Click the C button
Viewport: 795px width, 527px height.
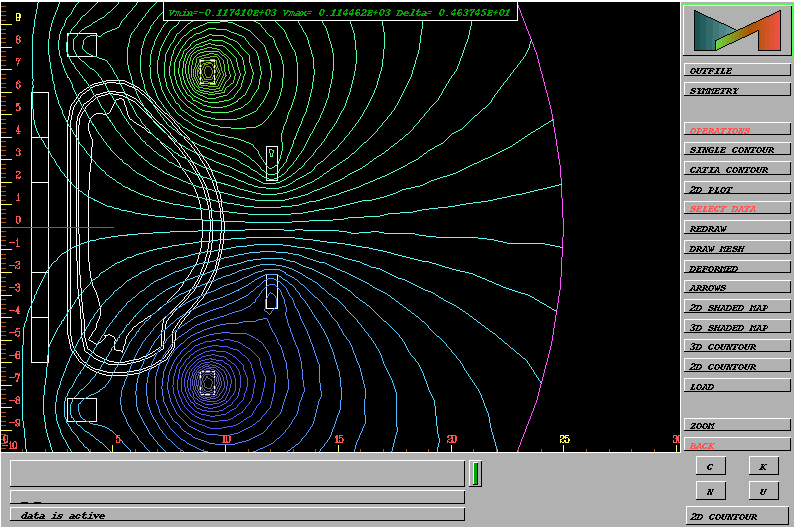(711, 466)
